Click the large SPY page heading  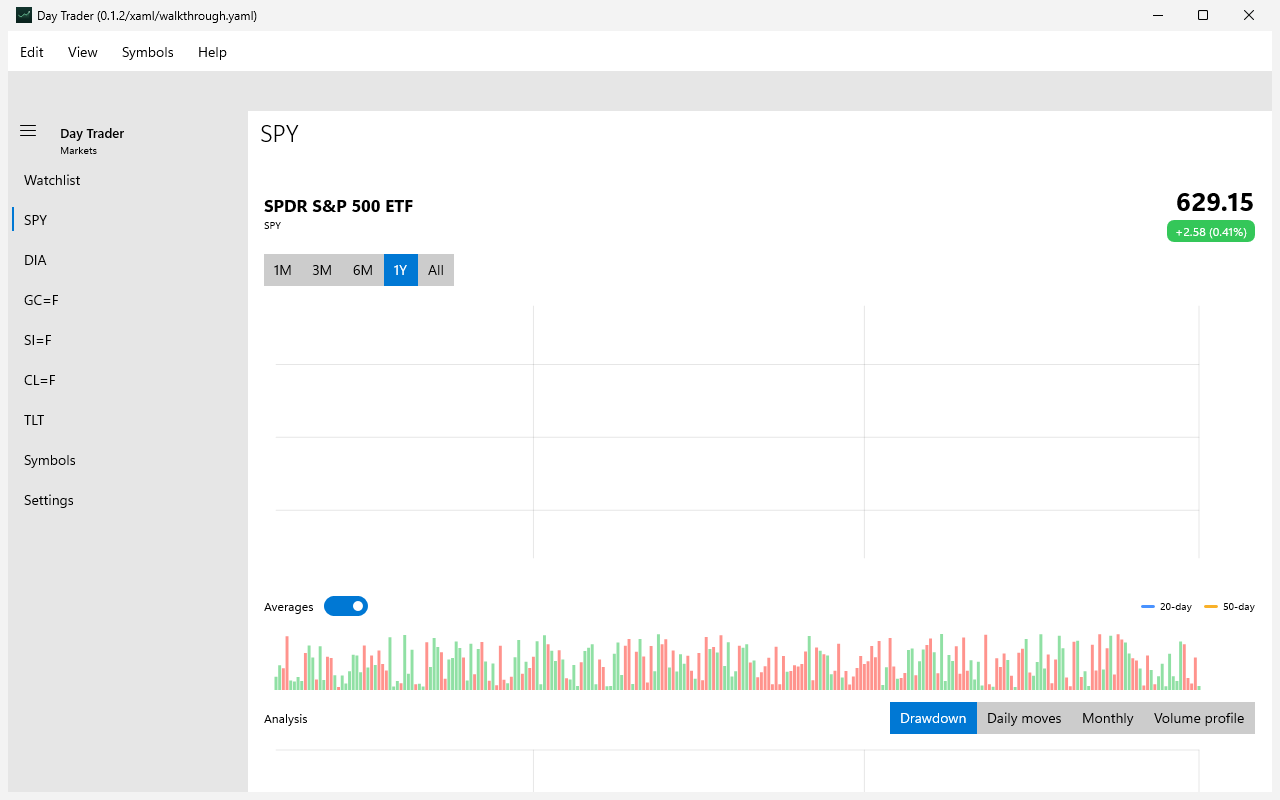pos(279,134)
